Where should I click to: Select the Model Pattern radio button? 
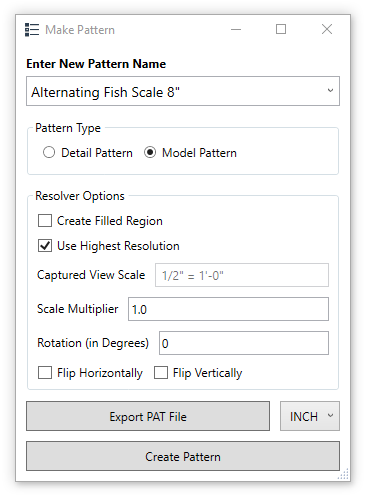coord(150,153)
